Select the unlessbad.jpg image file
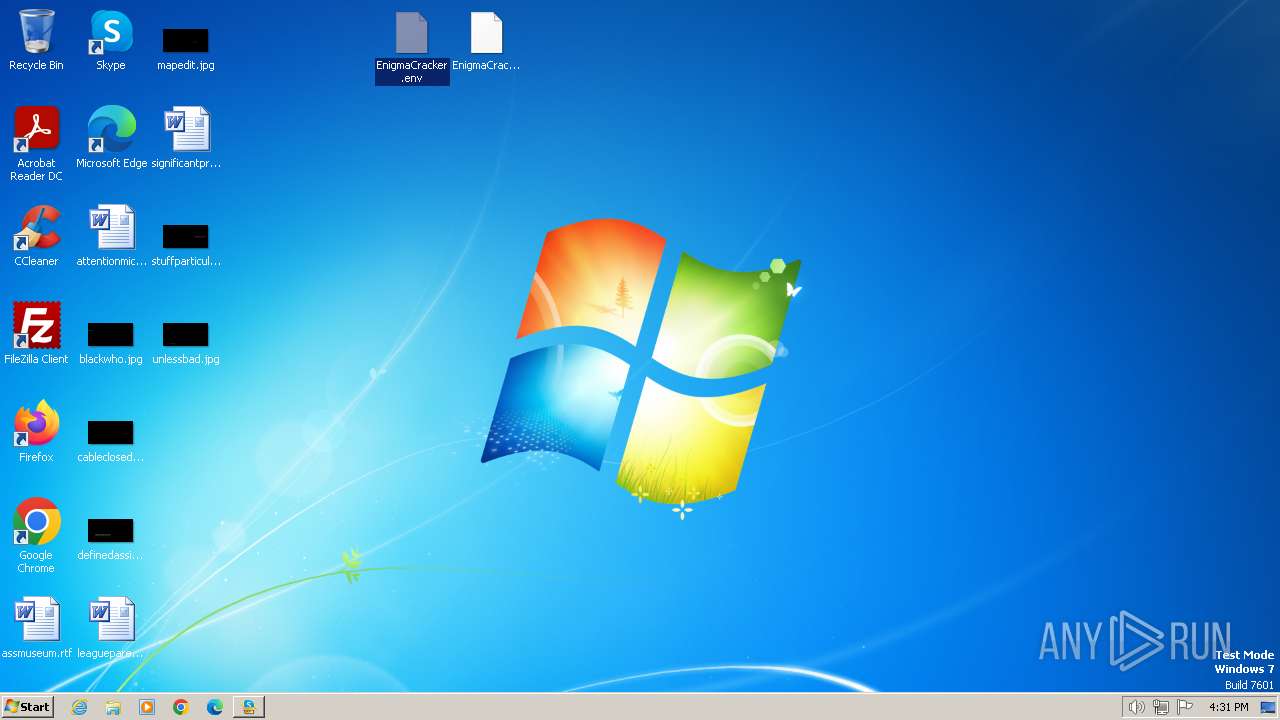 point(185,341)
